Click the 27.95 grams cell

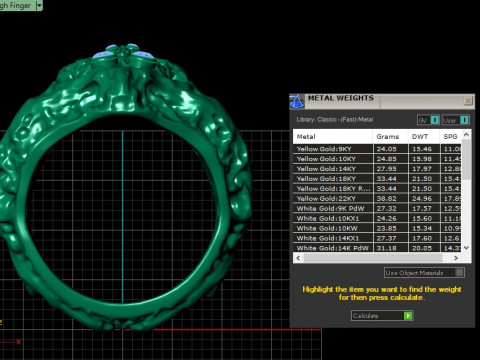pyautogui.click(x=390, y=169)
